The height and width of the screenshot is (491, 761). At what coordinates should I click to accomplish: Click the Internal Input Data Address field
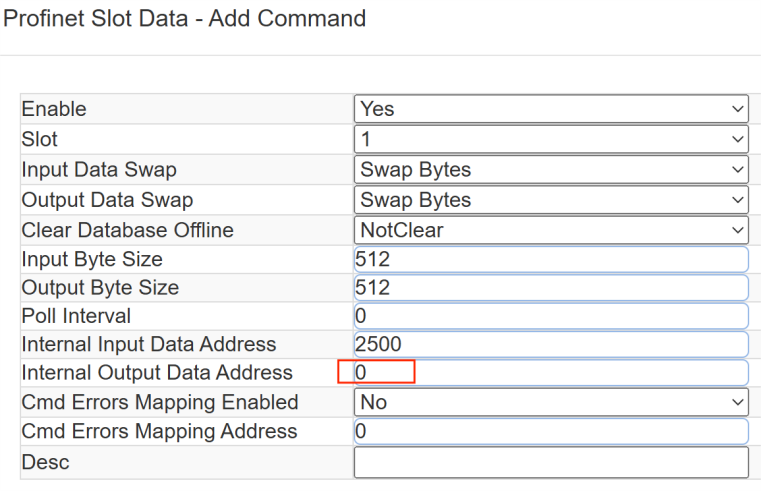(551, 344)
